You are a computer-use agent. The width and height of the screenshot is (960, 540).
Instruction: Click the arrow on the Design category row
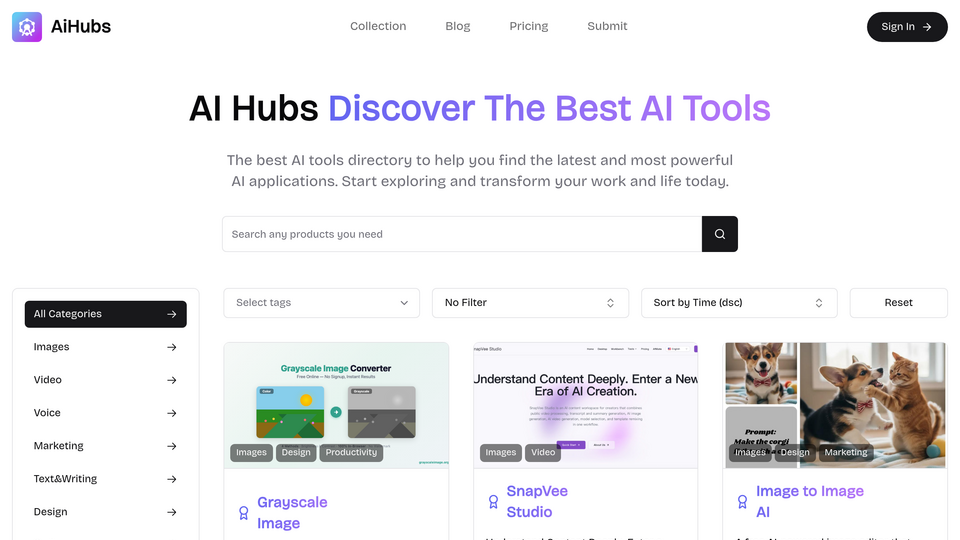171,512
